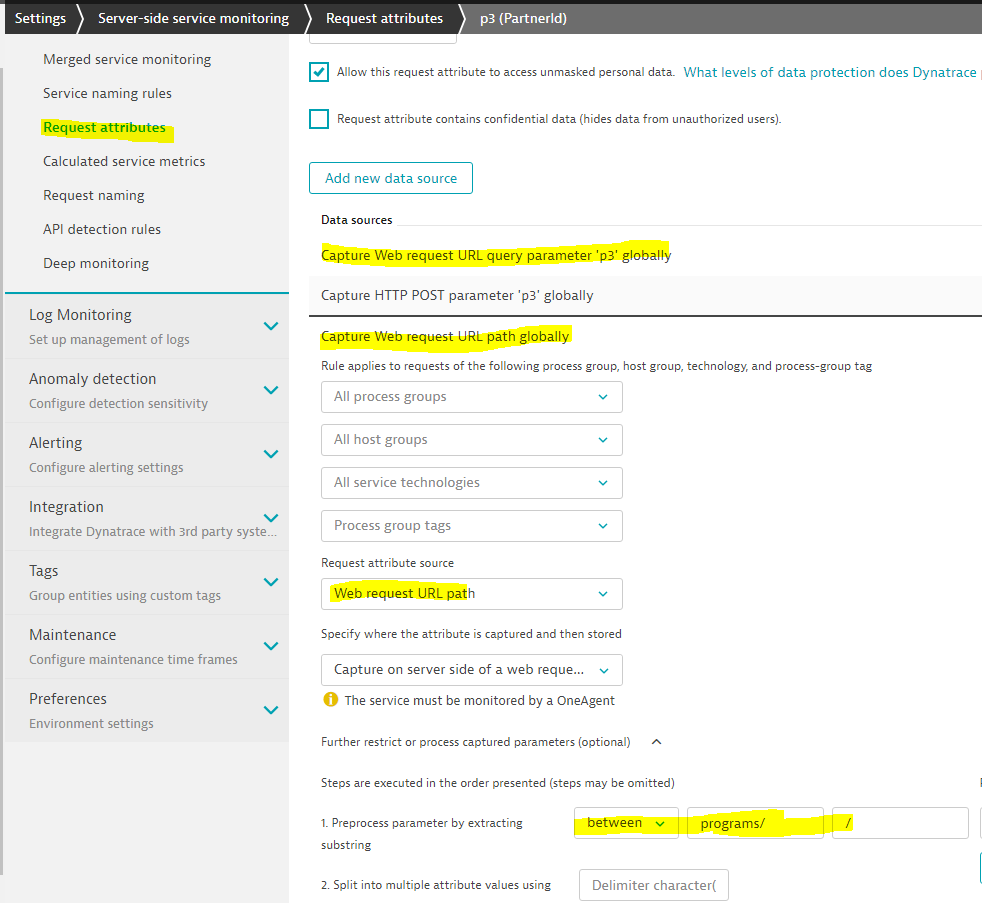Expand the Anomaly detection section chevron
The height and width of the screenshot is (903, 982).
(270, 390)
